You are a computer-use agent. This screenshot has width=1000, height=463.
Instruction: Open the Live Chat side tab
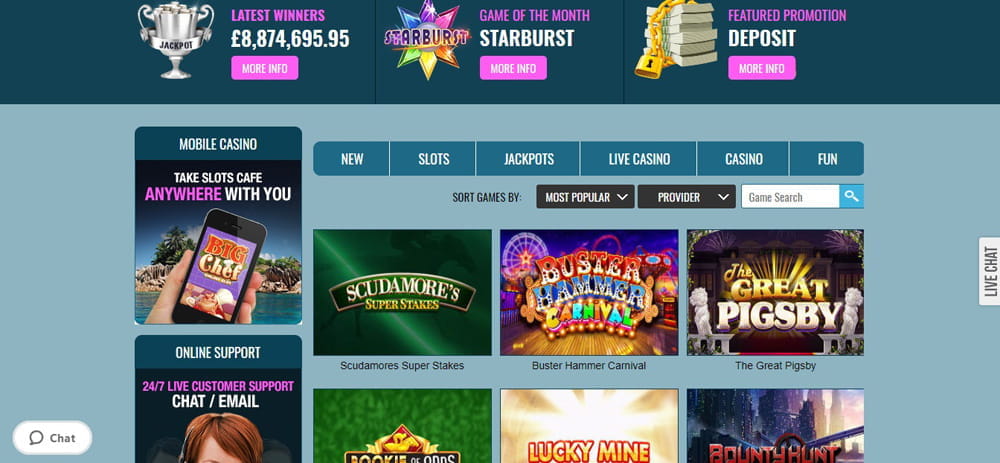point(990,271)
